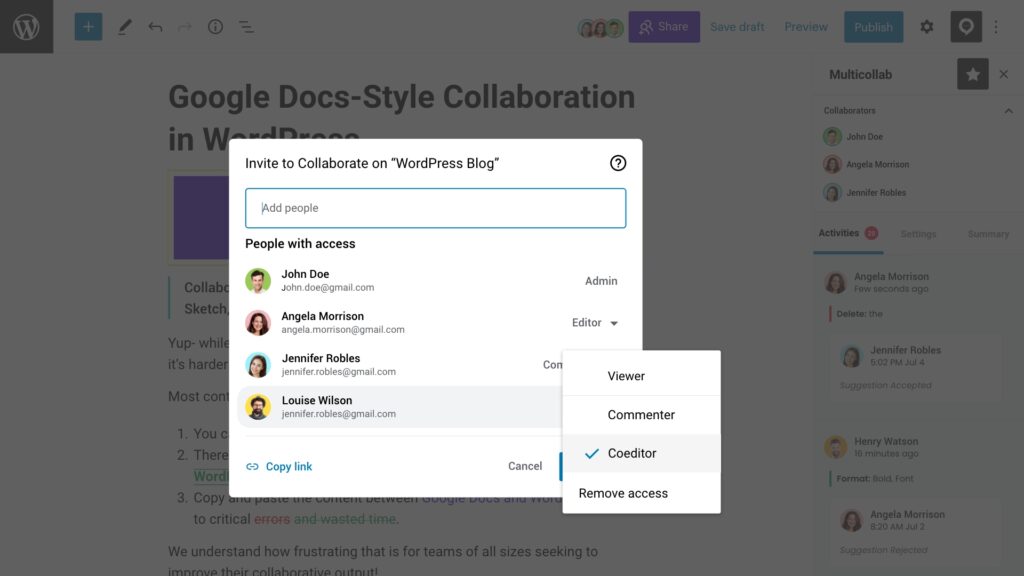Switch to the Activities tab

(848, 233)
